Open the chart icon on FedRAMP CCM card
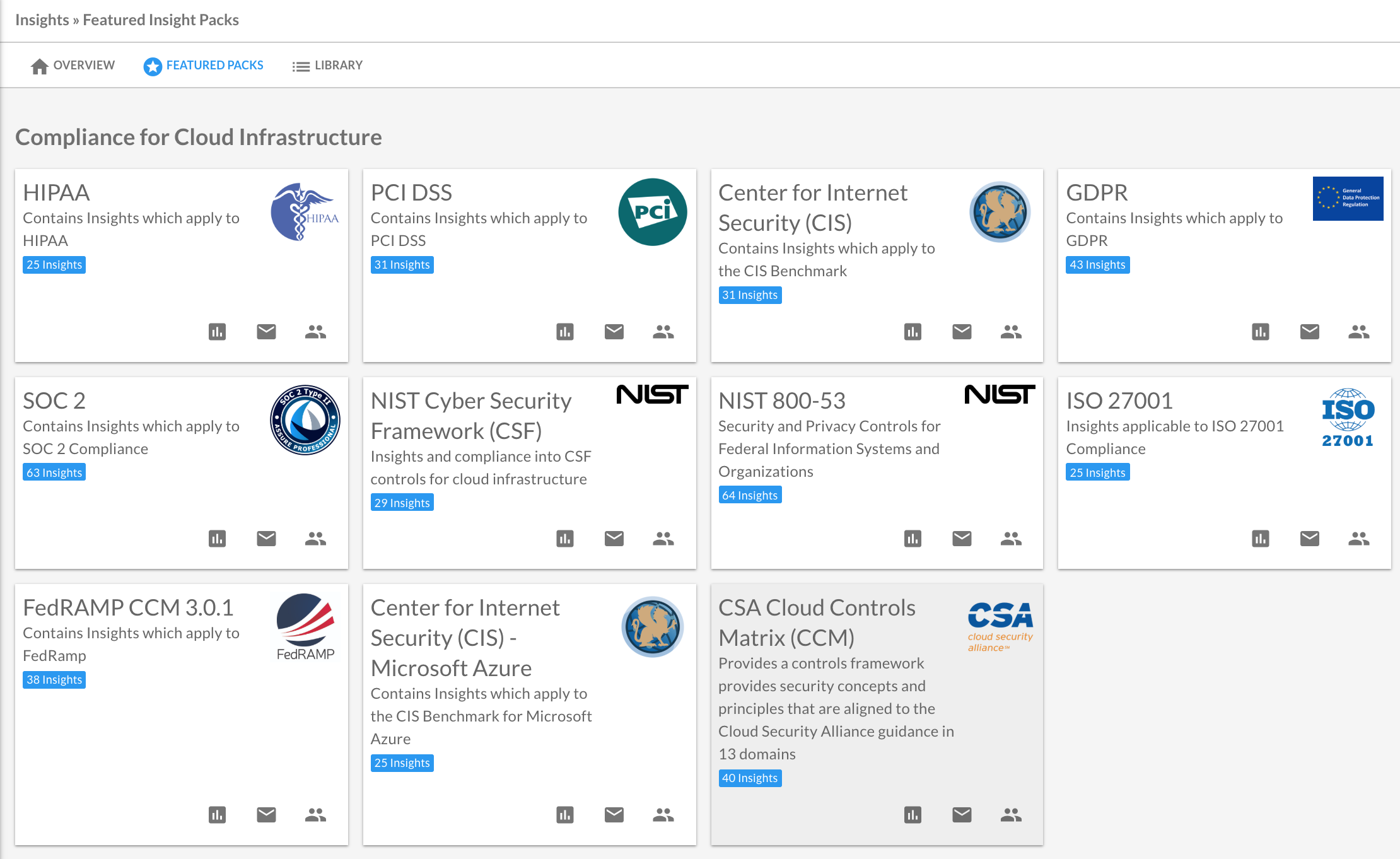This screenshot has width=1400, height=859. [217, 815]
